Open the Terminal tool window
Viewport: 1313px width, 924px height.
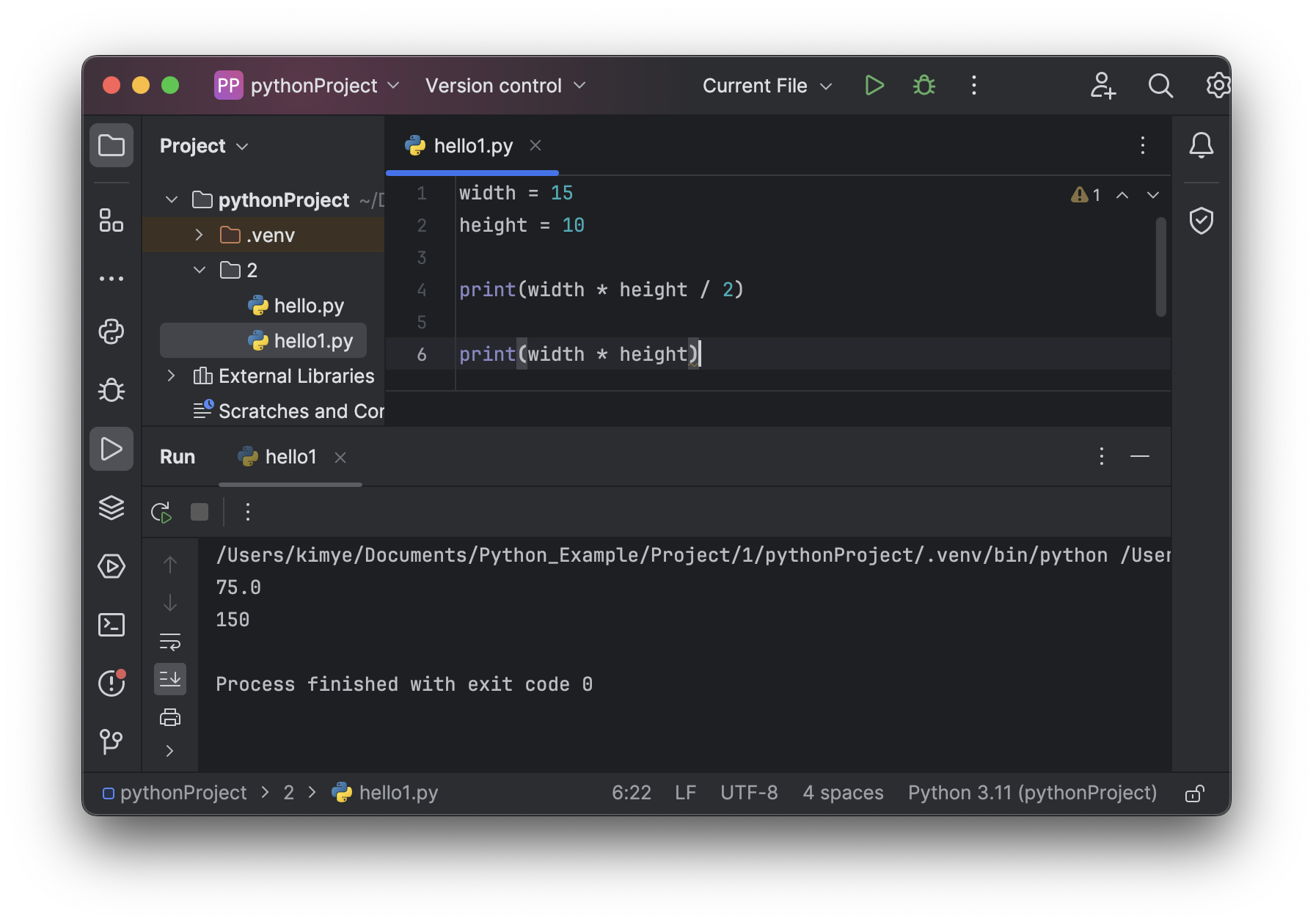(x=111, y=625)
